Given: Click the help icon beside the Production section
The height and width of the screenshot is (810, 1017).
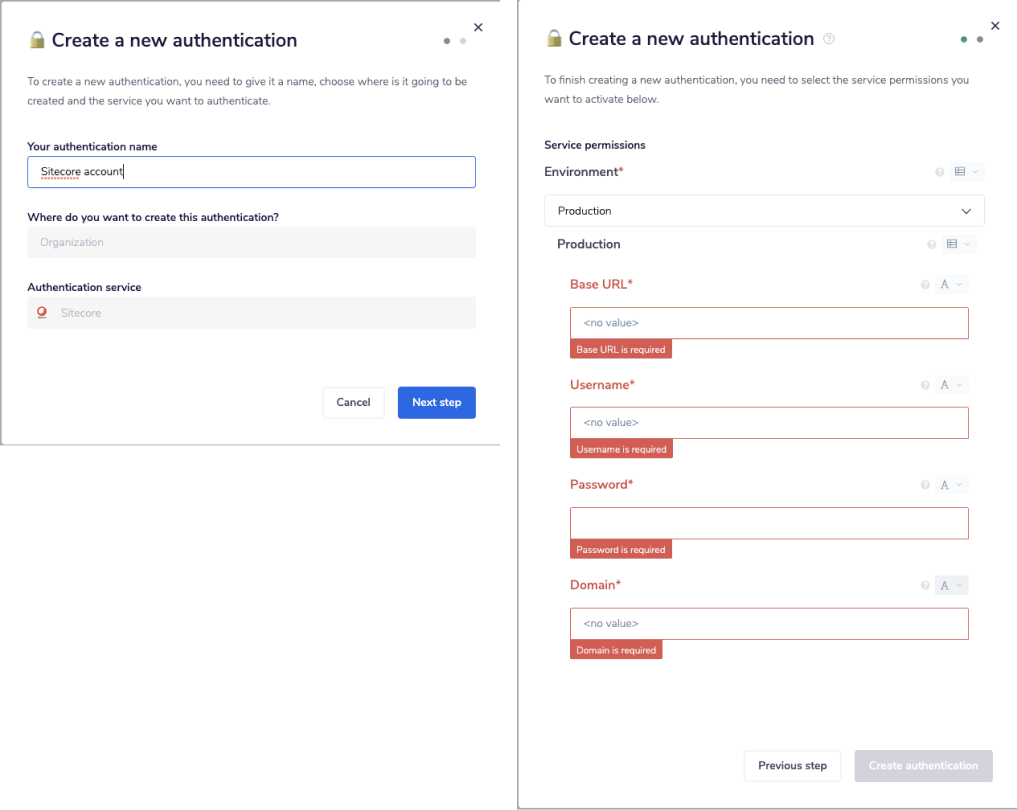Looking at the screenshot, I should (931, 243).
